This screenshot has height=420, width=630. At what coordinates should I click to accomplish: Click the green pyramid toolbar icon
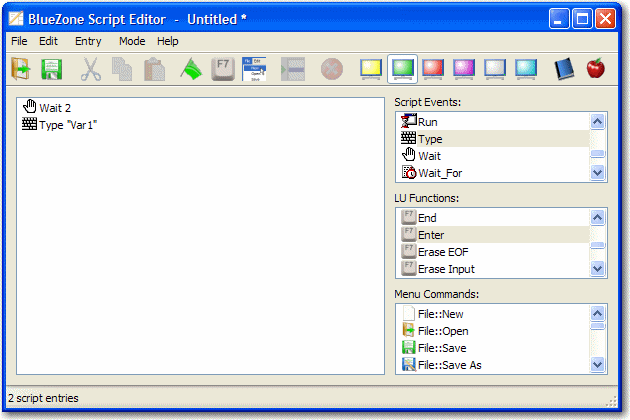tap(190, 69)
